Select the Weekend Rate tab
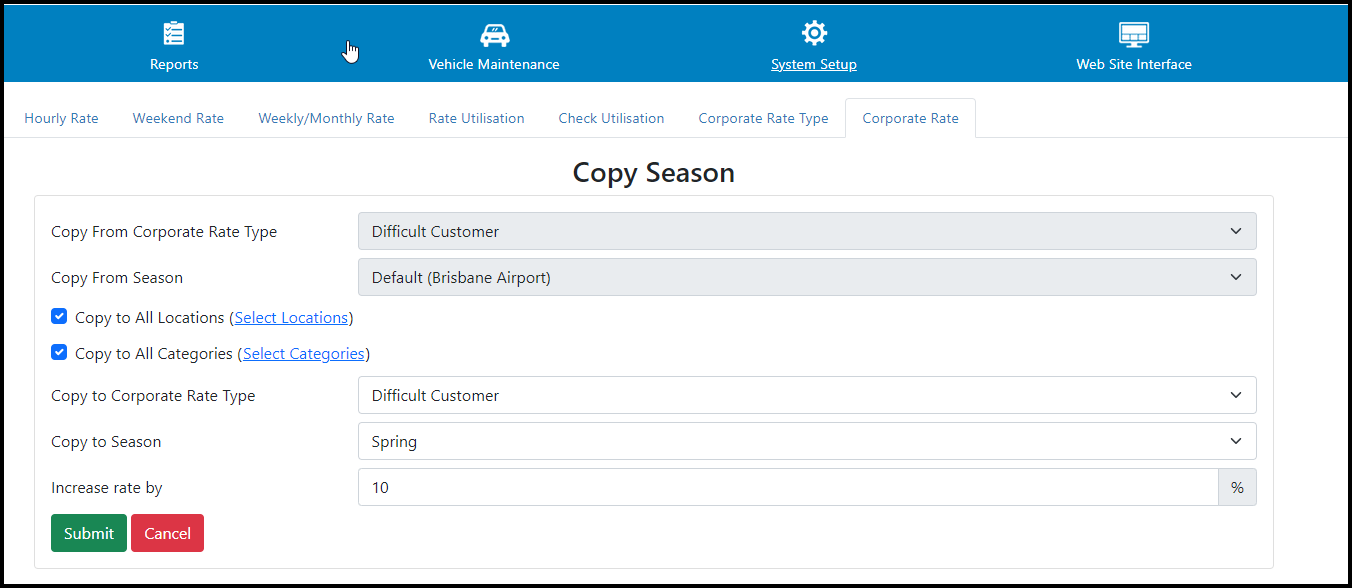The width and height of the screenshot is (1352, 588). (178, 118)
